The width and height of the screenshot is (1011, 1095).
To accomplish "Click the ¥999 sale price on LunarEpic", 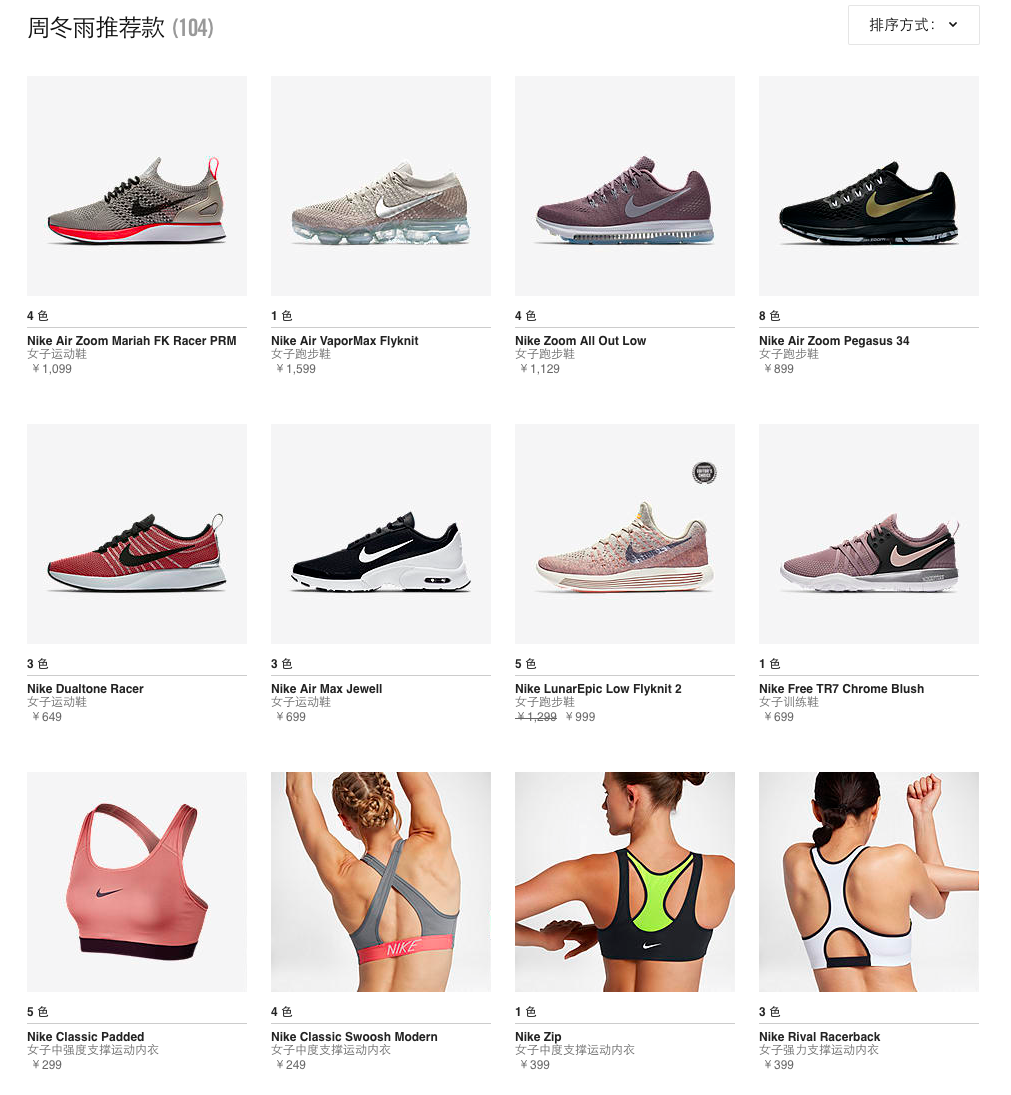I will click(580, 716).
